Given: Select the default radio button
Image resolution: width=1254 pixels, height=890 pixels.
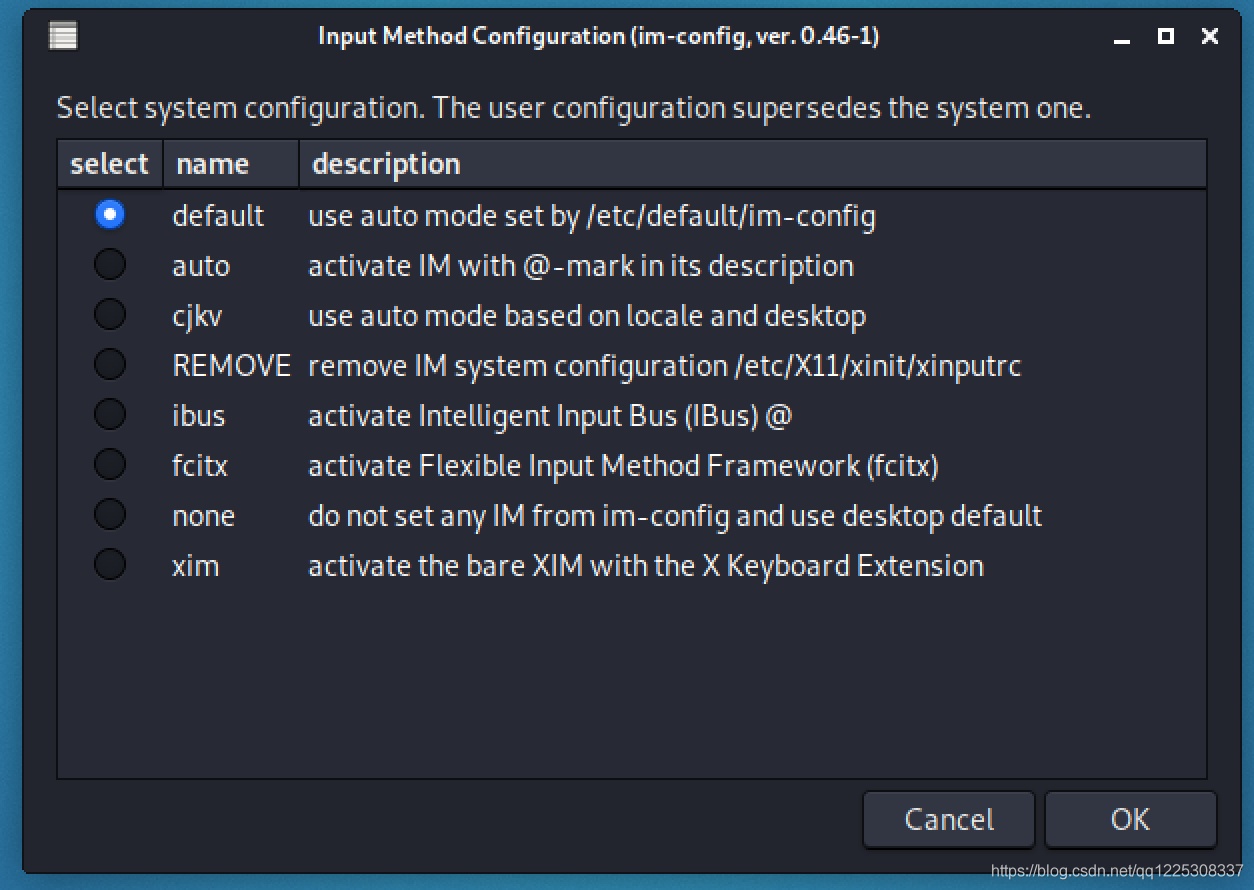Looking at the screenshot, I should coord(110,215).
